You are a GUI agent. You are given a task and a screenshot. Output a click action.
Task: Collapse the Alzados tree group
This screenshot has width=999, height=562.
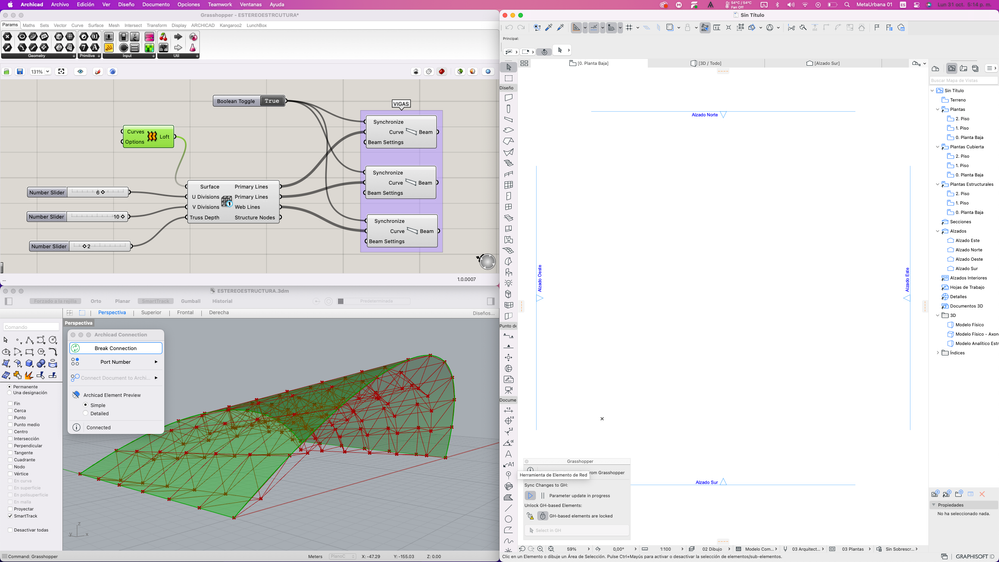pyautogui.click(x=938, y=231)
